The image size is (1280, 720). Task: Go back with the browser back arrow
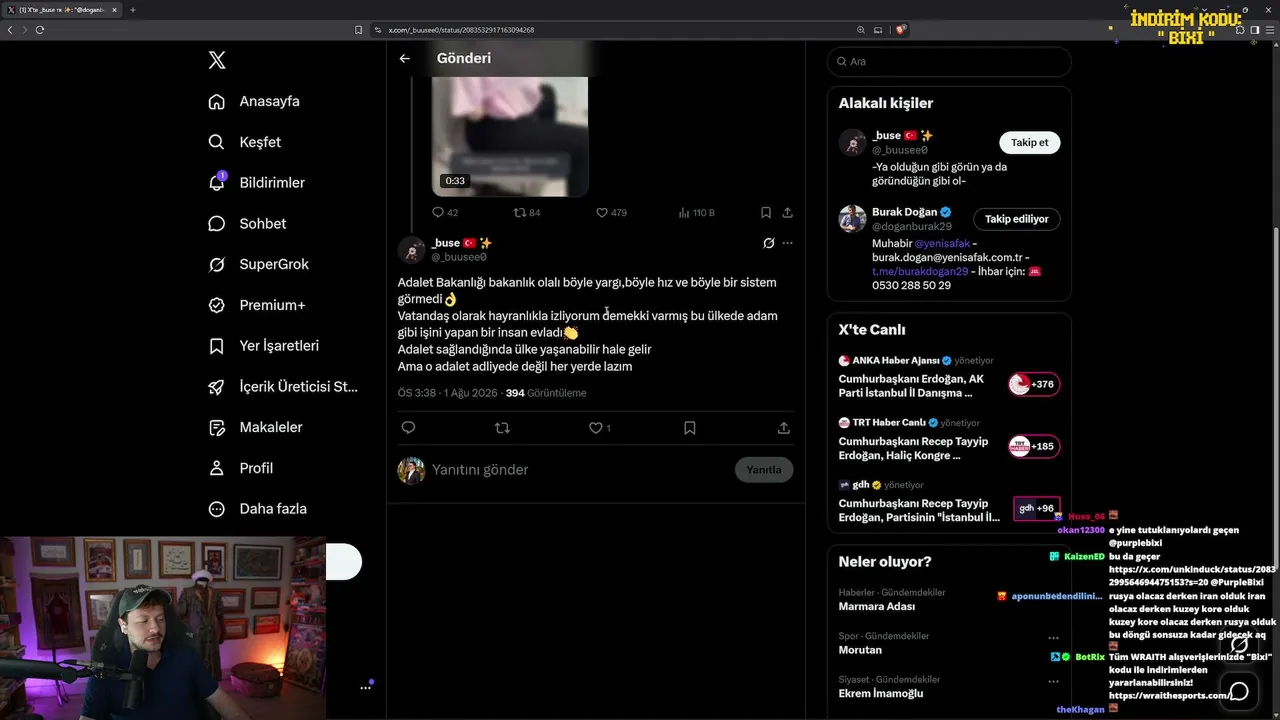[x=10, y=30]
